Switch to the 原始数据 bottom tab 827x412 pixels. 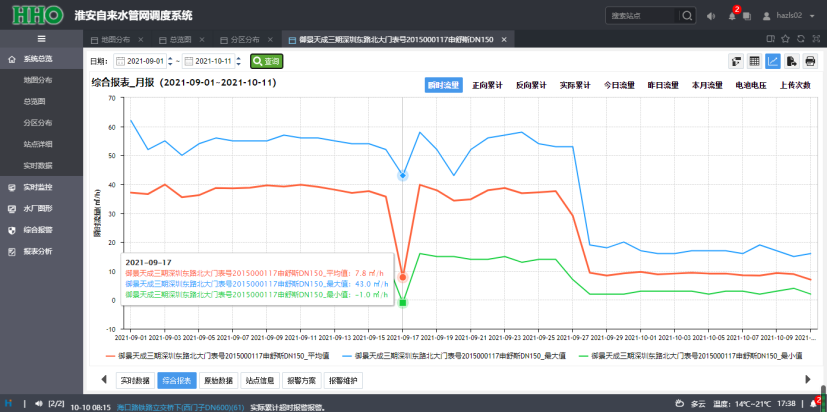click(217, 380)
